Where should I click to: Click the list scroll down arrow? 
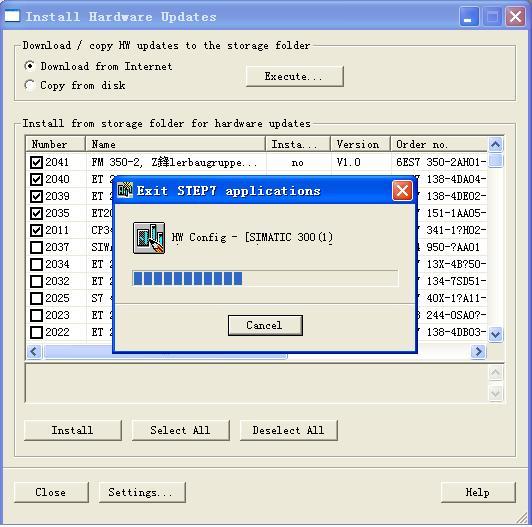(495, 334)
